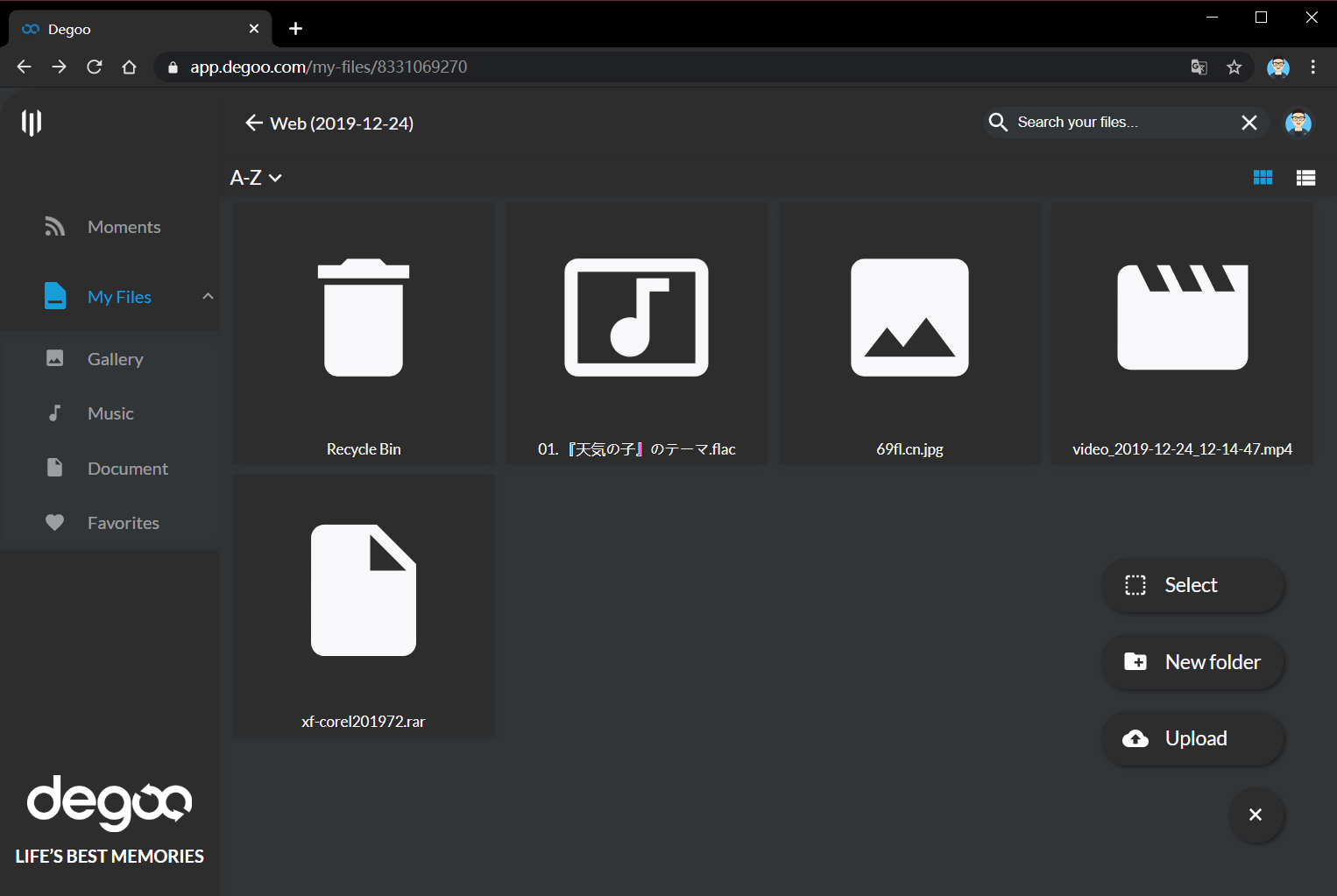
Task: Click the Favorites heart icon
Action: pos(54,523)
